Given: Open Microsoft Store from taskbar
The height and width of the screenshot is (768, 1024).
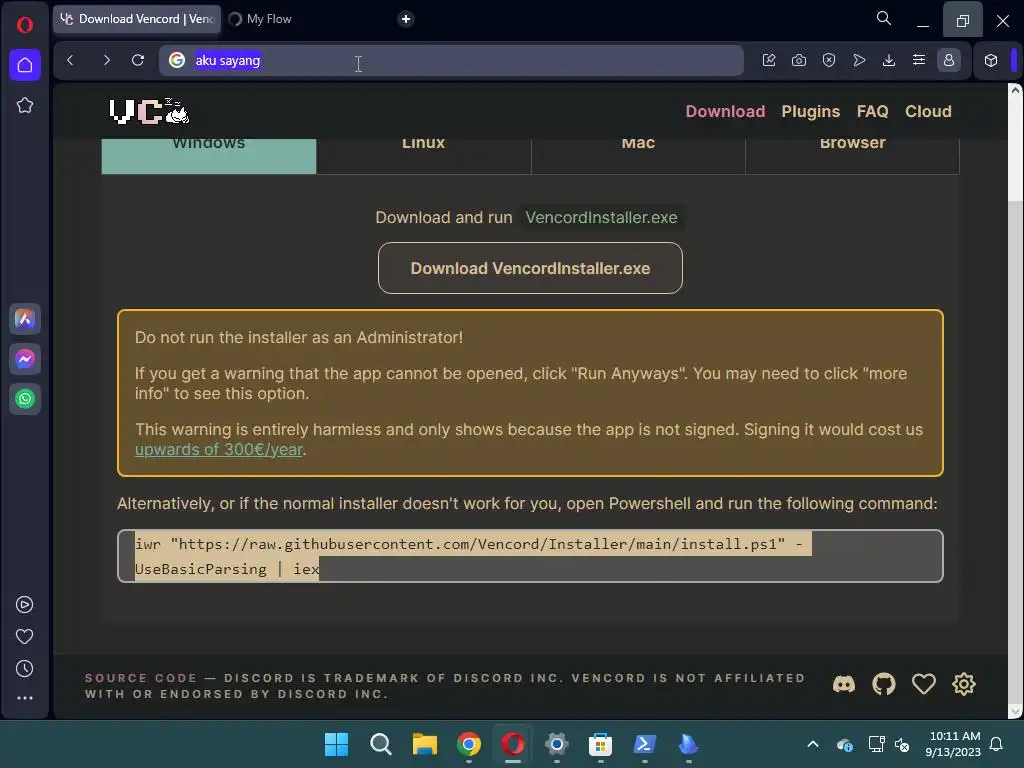Looking at the screenshot, I should click(x=600, y=744).
